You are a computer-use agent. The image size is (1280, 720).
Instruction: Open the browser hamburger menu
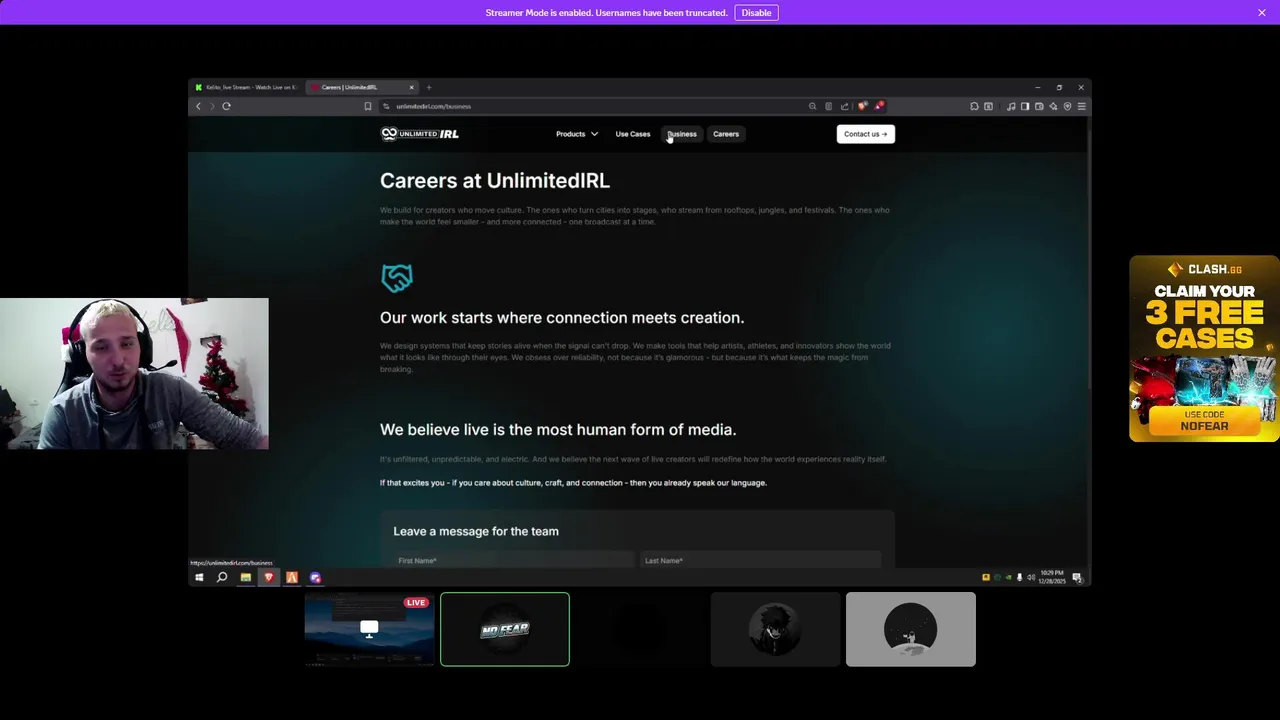pos(1081,106)
